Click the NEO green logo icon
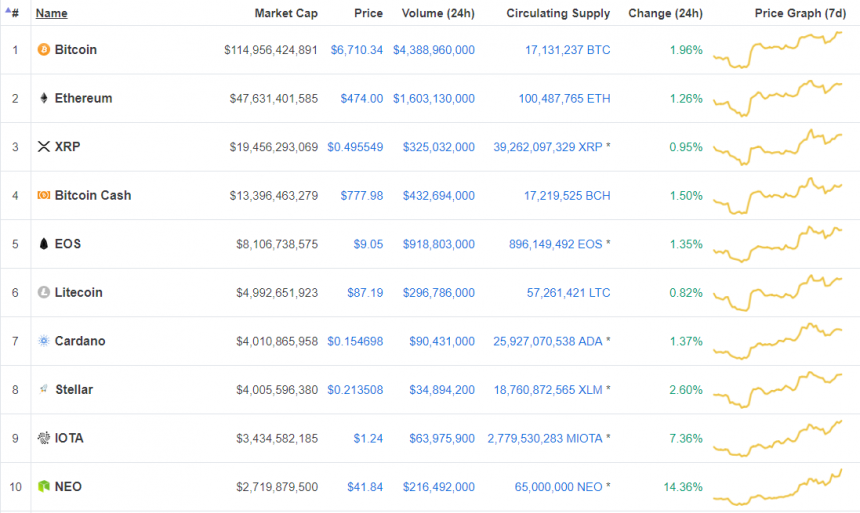860x513 pixels. 44,486
